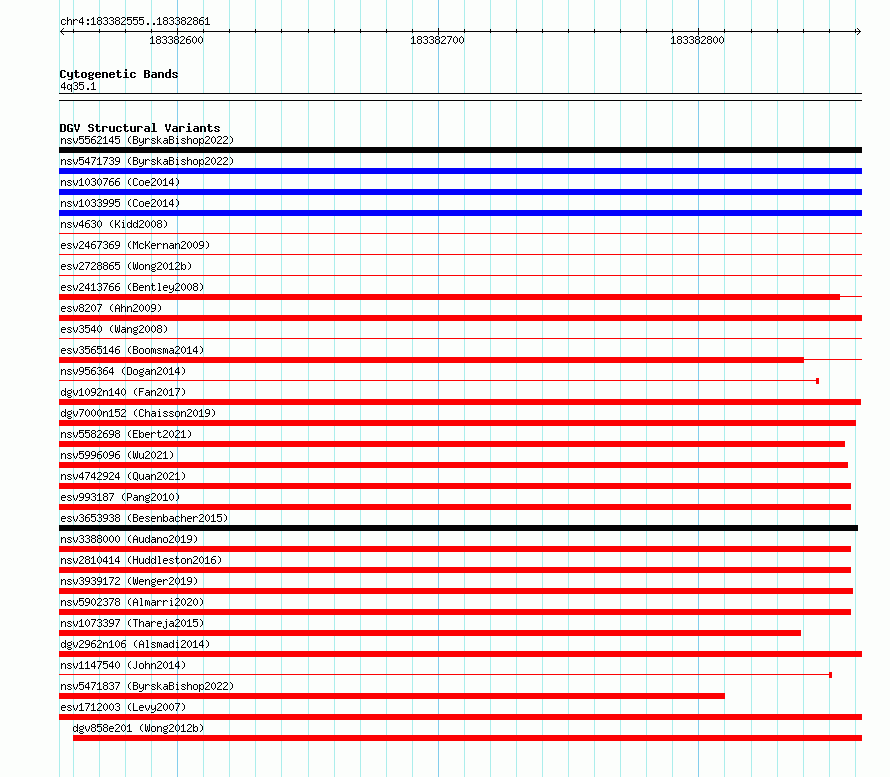
Task: Select nsv3388000 (Audano2019) label
Action: point(129,539)
